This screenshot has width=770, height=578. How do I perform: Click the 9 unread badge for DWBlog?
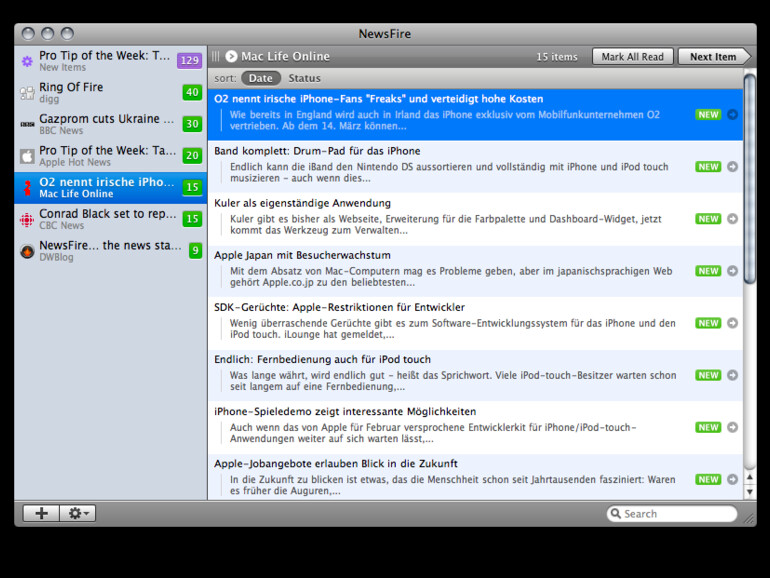point(195,250)
